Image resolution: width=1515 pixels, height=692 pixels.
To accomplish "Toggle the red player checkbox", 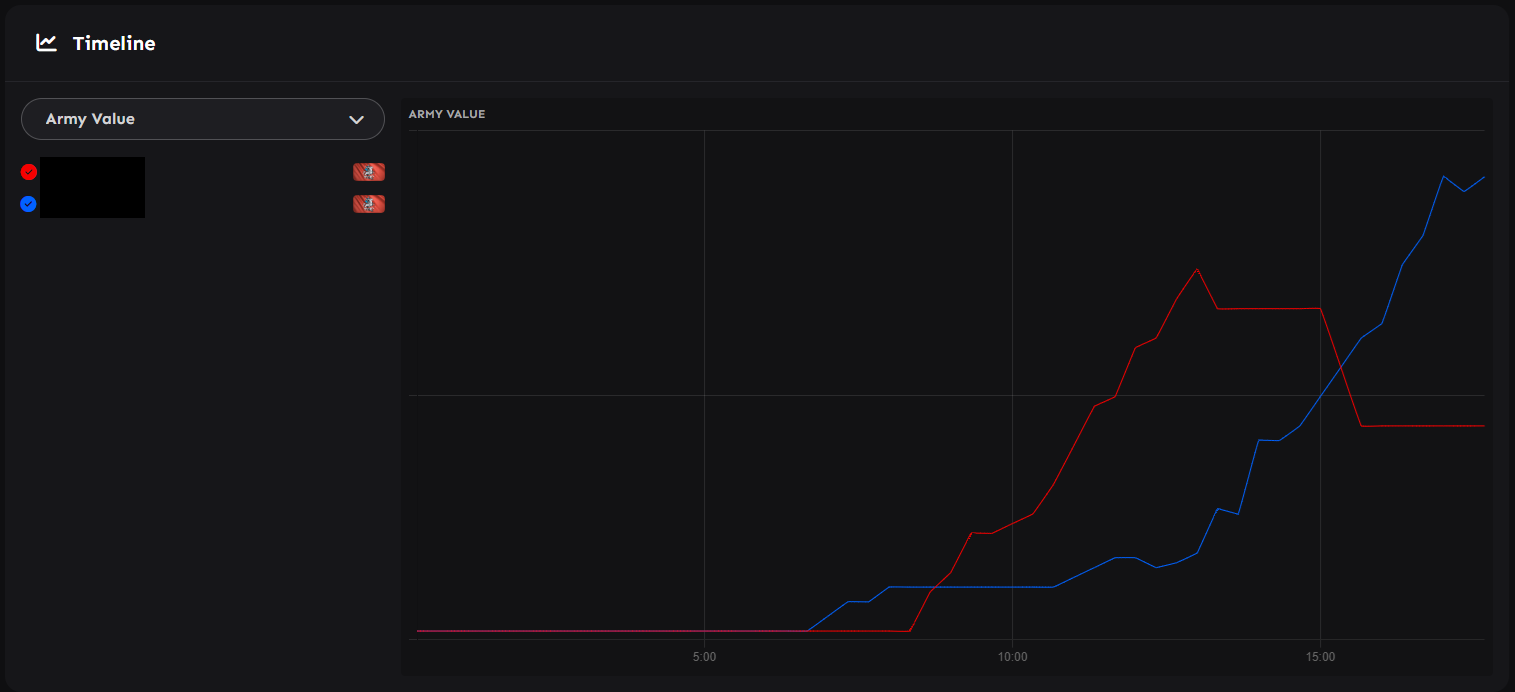I will [x=29, y=172].
